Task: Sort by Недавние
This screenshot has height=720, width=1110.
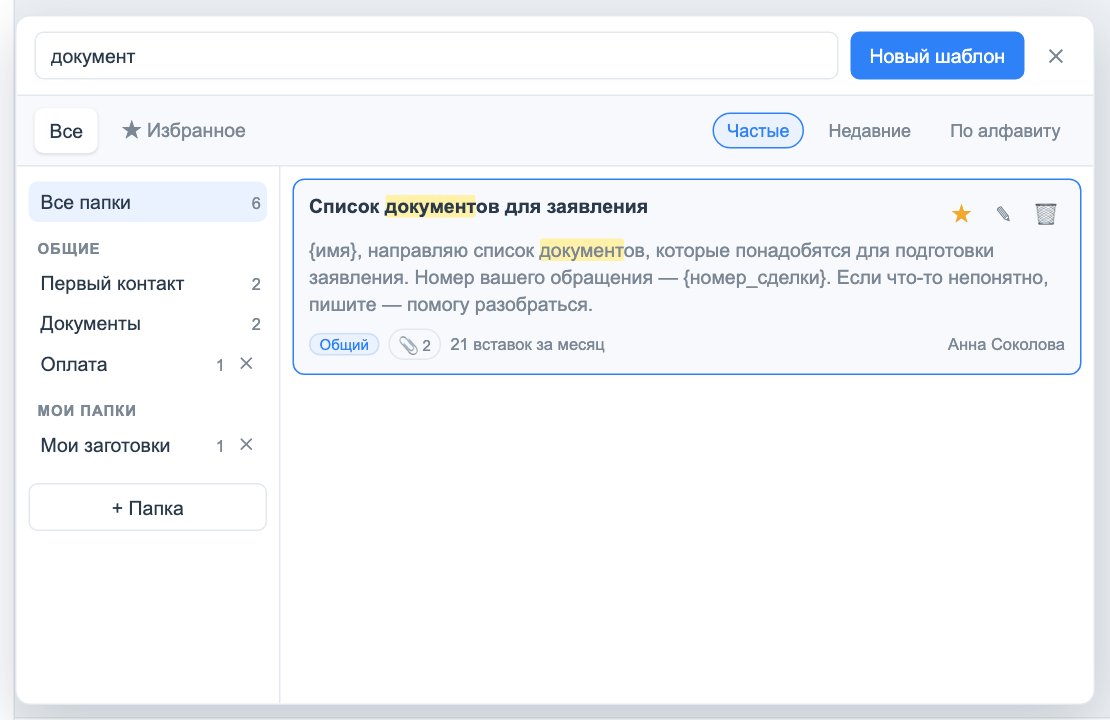Action: pyautogui.click(x=869, y=131)
